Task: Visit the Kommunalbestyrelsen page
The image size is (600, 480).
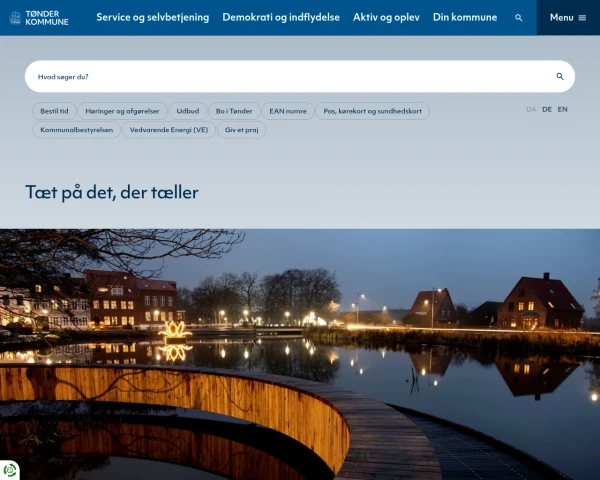Action: (77, 130)
